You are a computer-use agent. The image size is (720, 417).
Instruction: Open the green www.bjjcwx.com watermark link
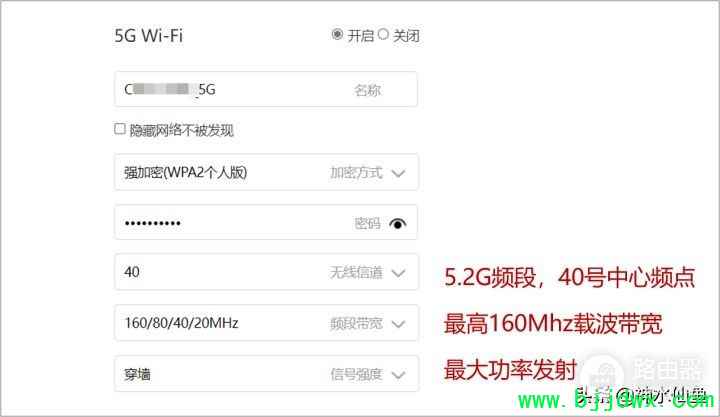[x=615, y=400]
